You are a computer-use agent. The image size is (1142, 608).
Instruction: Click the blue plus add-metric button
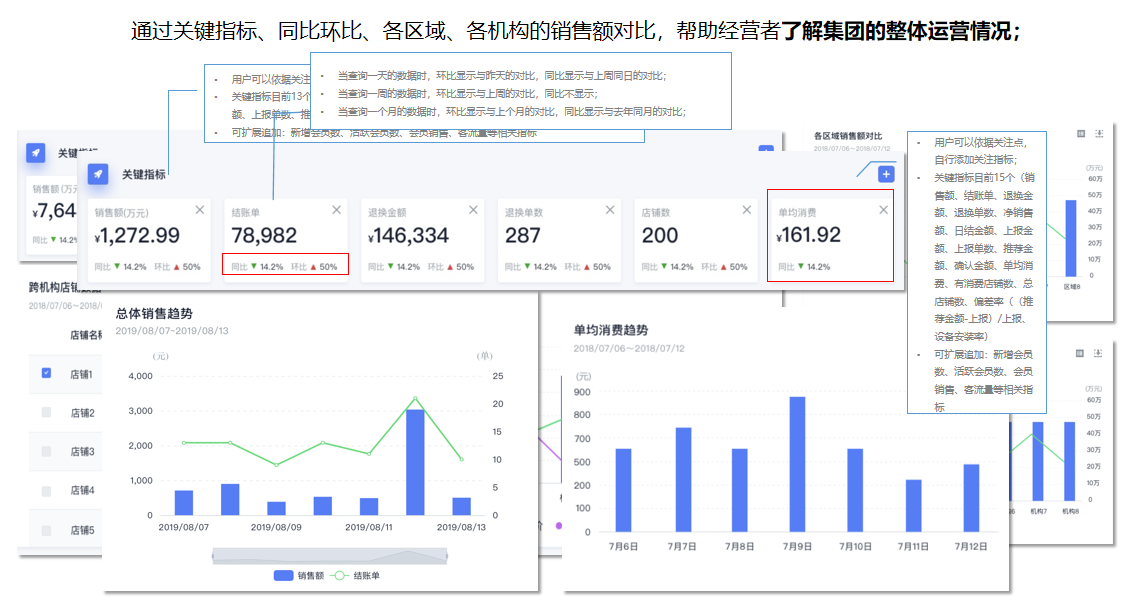point(886,174)
